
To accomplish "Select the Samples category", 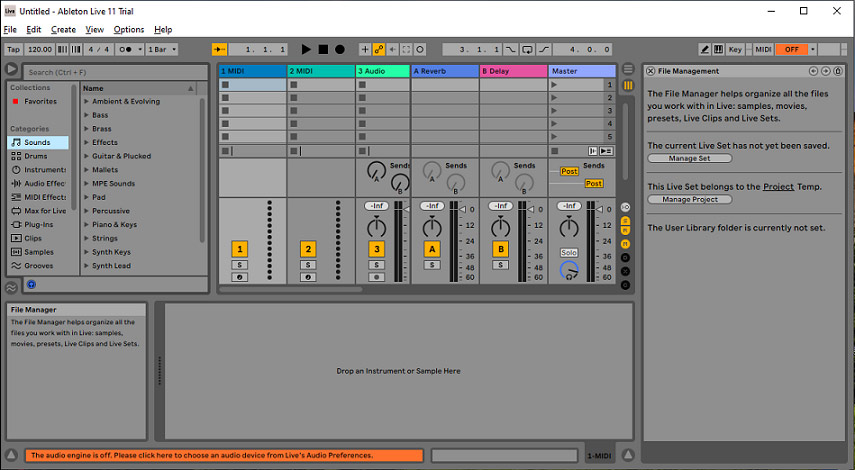I will pyautogui.click(x=38, y=252).
